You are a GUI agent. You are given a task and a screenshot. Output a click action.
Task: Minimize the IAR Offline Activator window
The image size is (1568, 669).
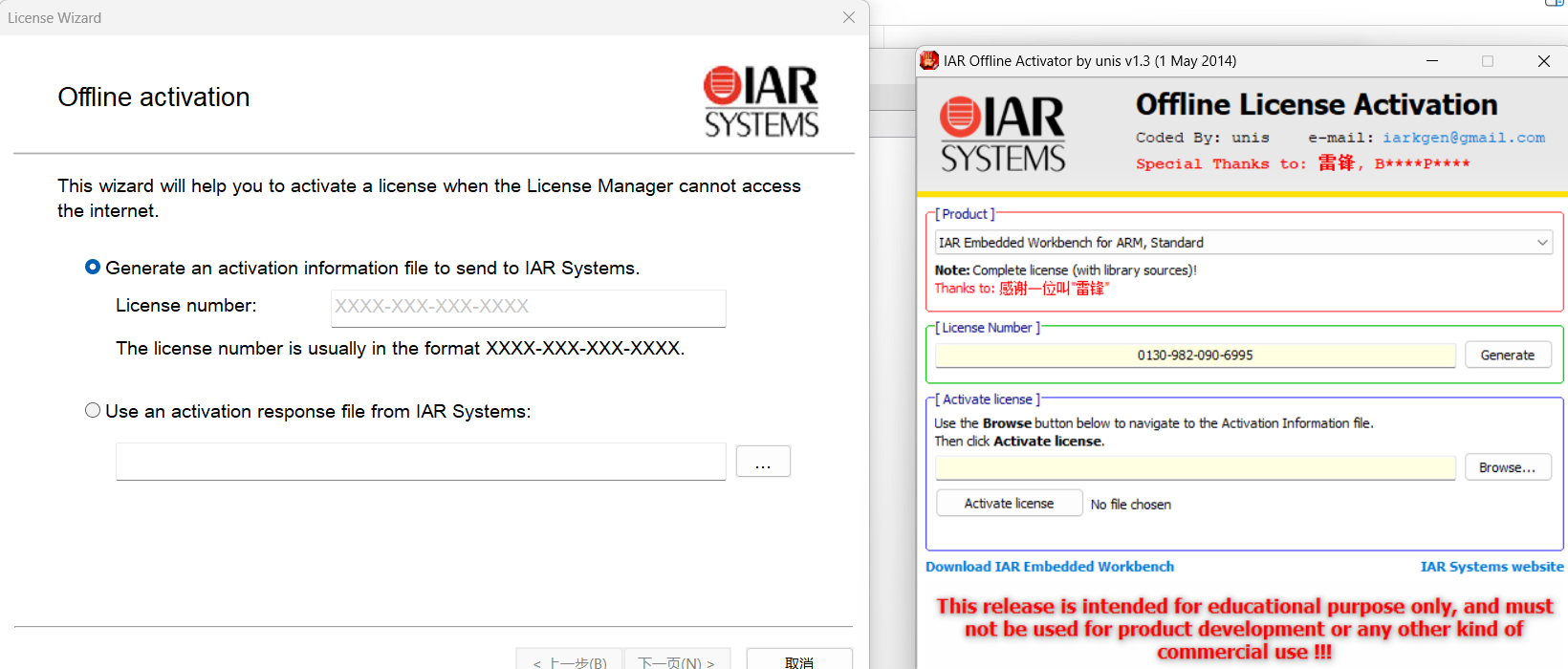[x=1432, y=60]
